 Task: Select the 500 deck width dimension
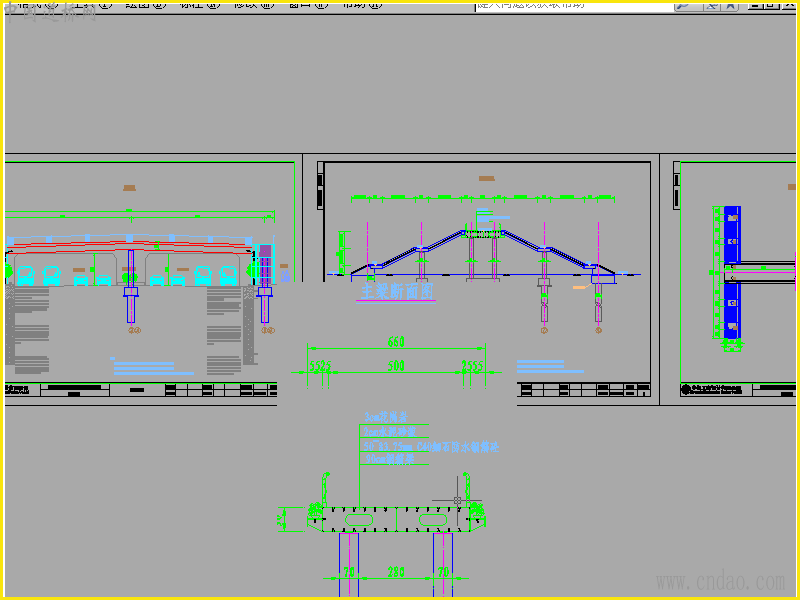(x=396, y=365)
